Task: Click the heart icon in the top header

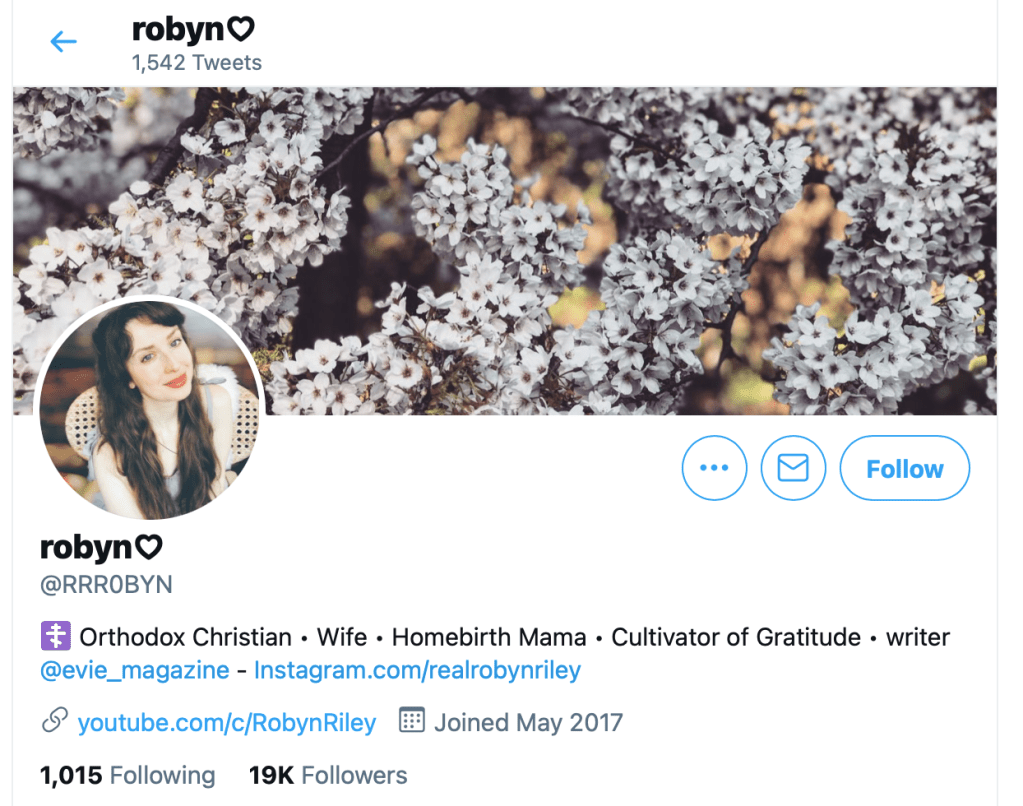Action: [241, 31]
